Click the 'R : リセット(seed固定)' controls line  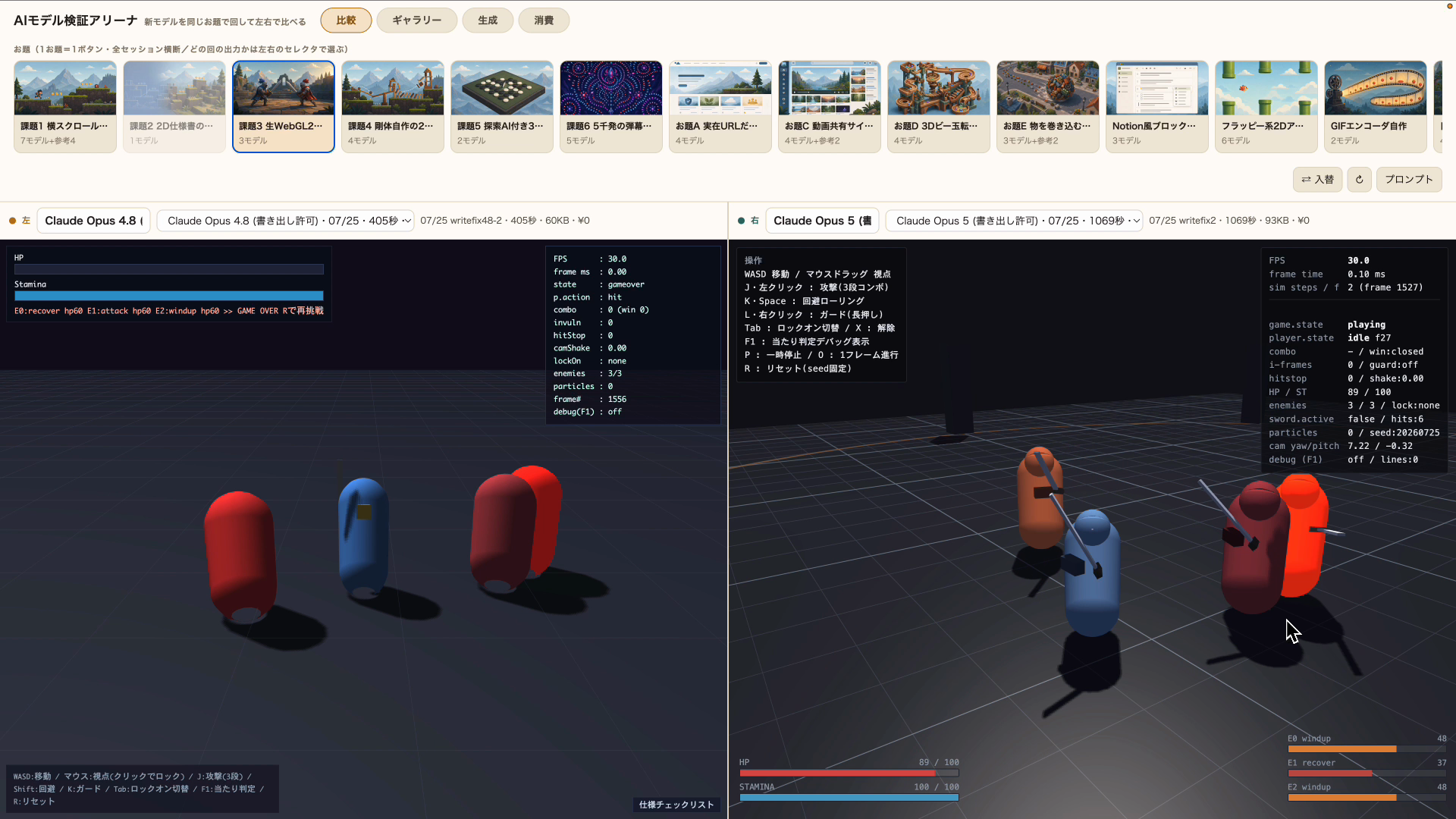798,369
